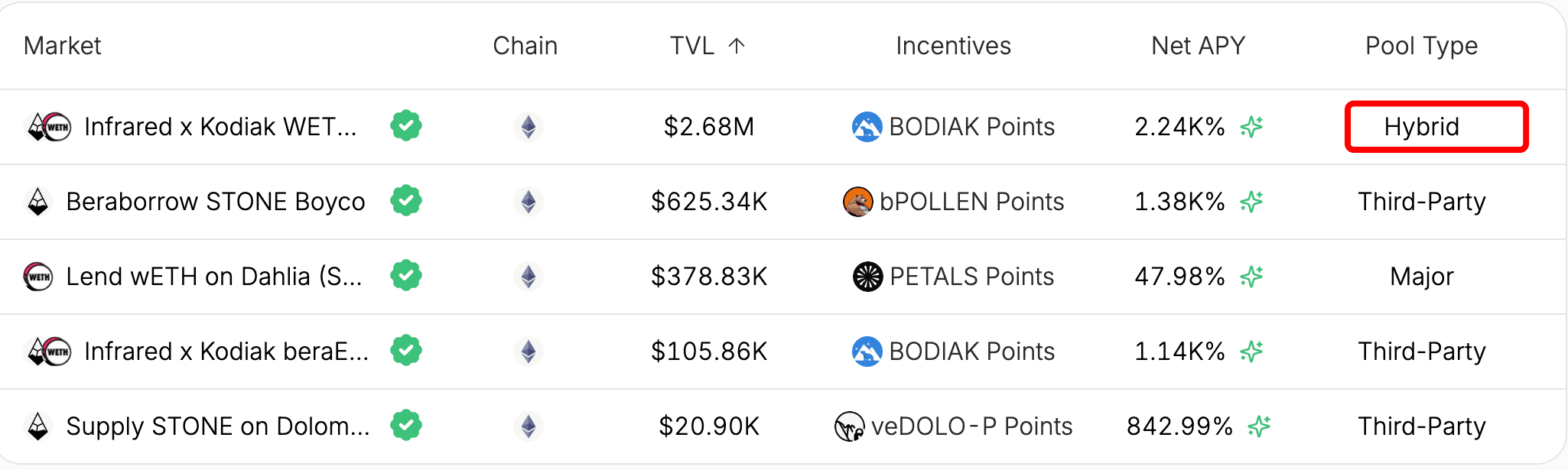Viewport: 1568px width, 470px height.
Task: Open the Beraborrow STONE Boyco market
Action: click(216, 202)
